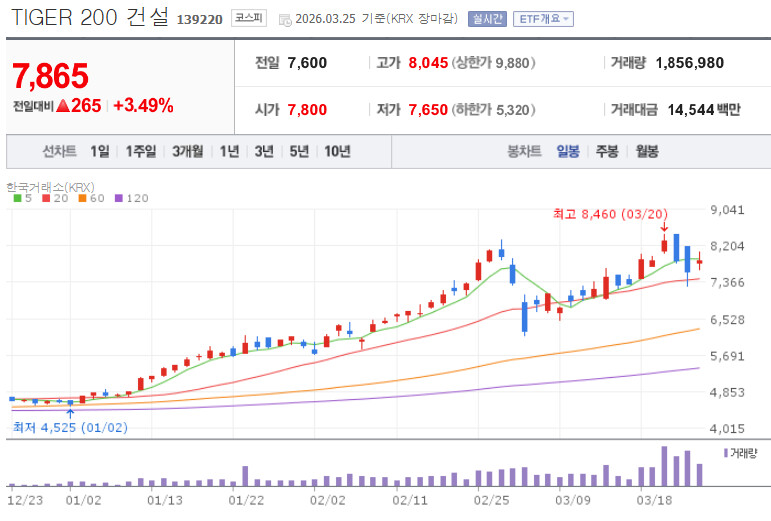Viewport: 771px width, 521px height.
Task: Select the 3개월 line chart tab
Action: [x=188, y=151]
